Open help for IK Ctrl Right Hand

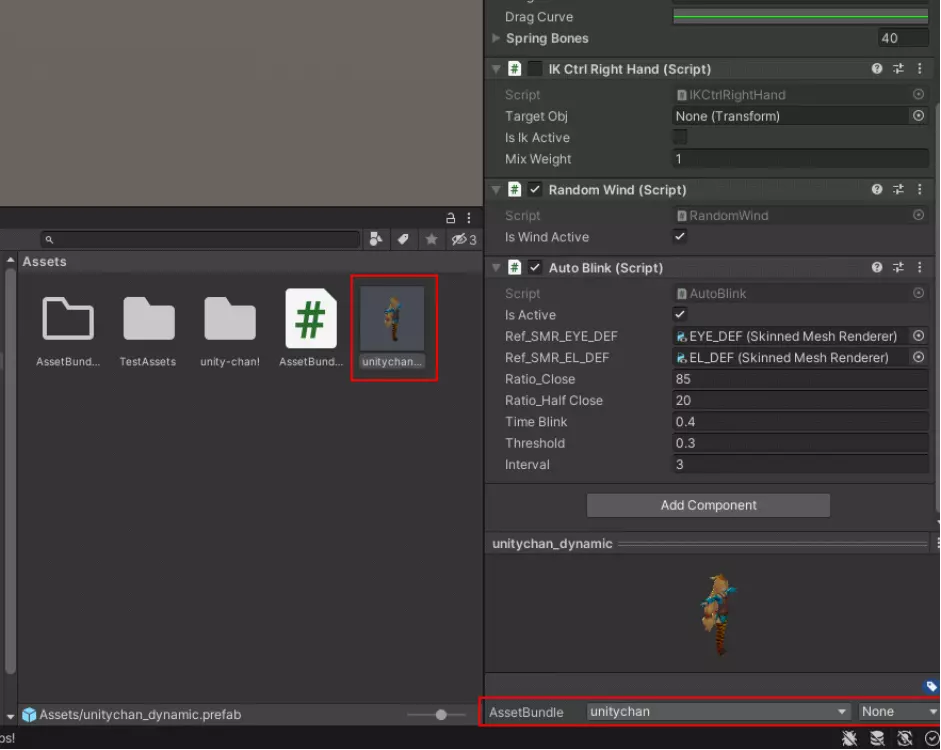[x=877, y=69]
